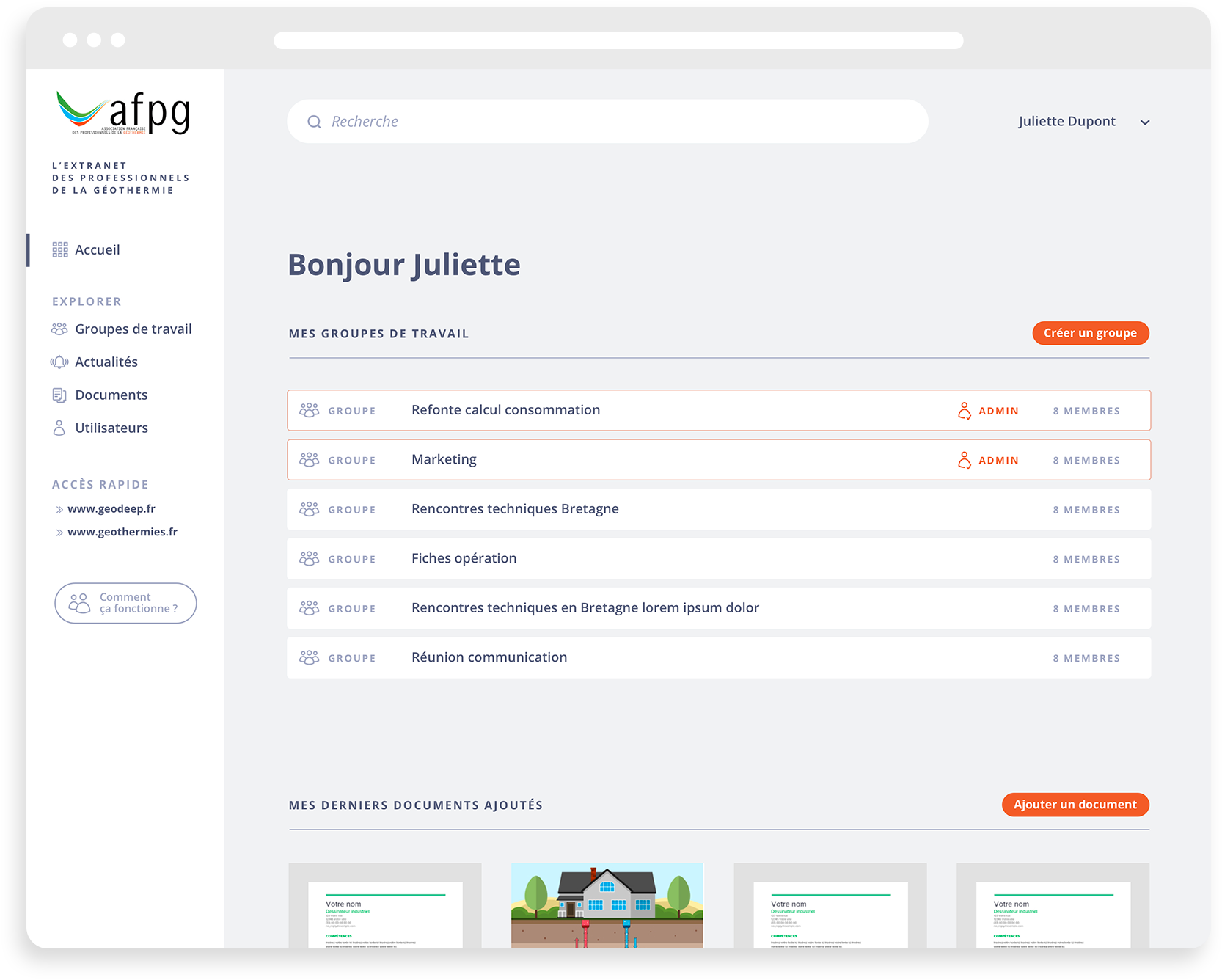Screen dimensions: 1222x980
Task: Click the Utilisateurs person icon
Action: [59, 428]
